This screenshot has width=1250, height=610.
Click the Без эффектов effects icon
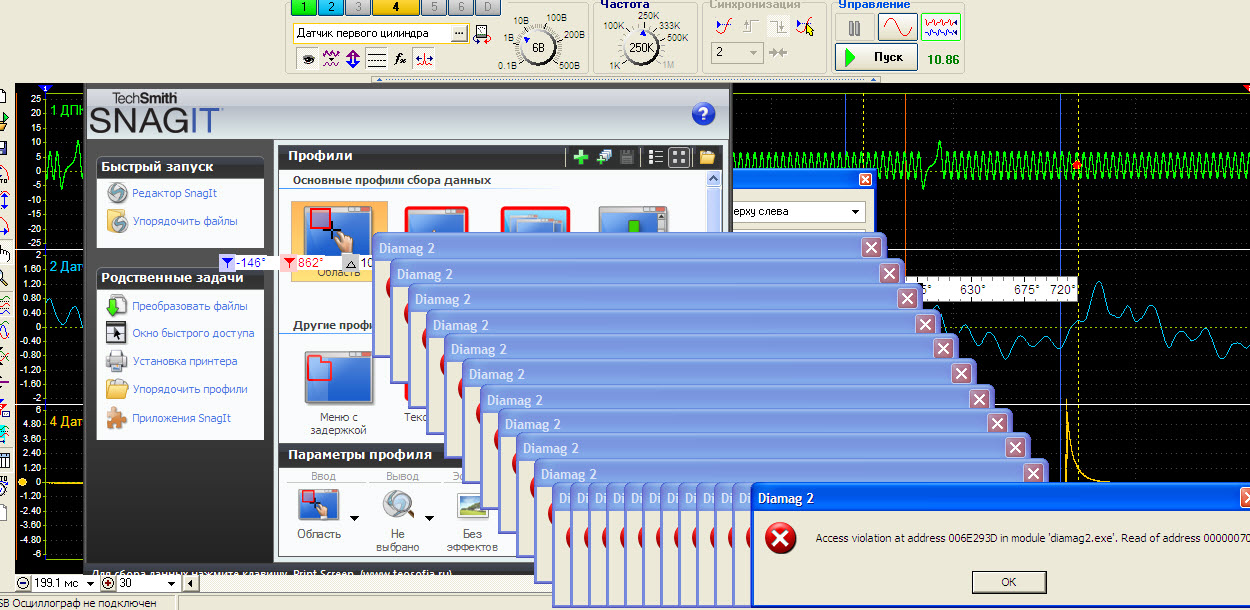click(x=471, y=506)
